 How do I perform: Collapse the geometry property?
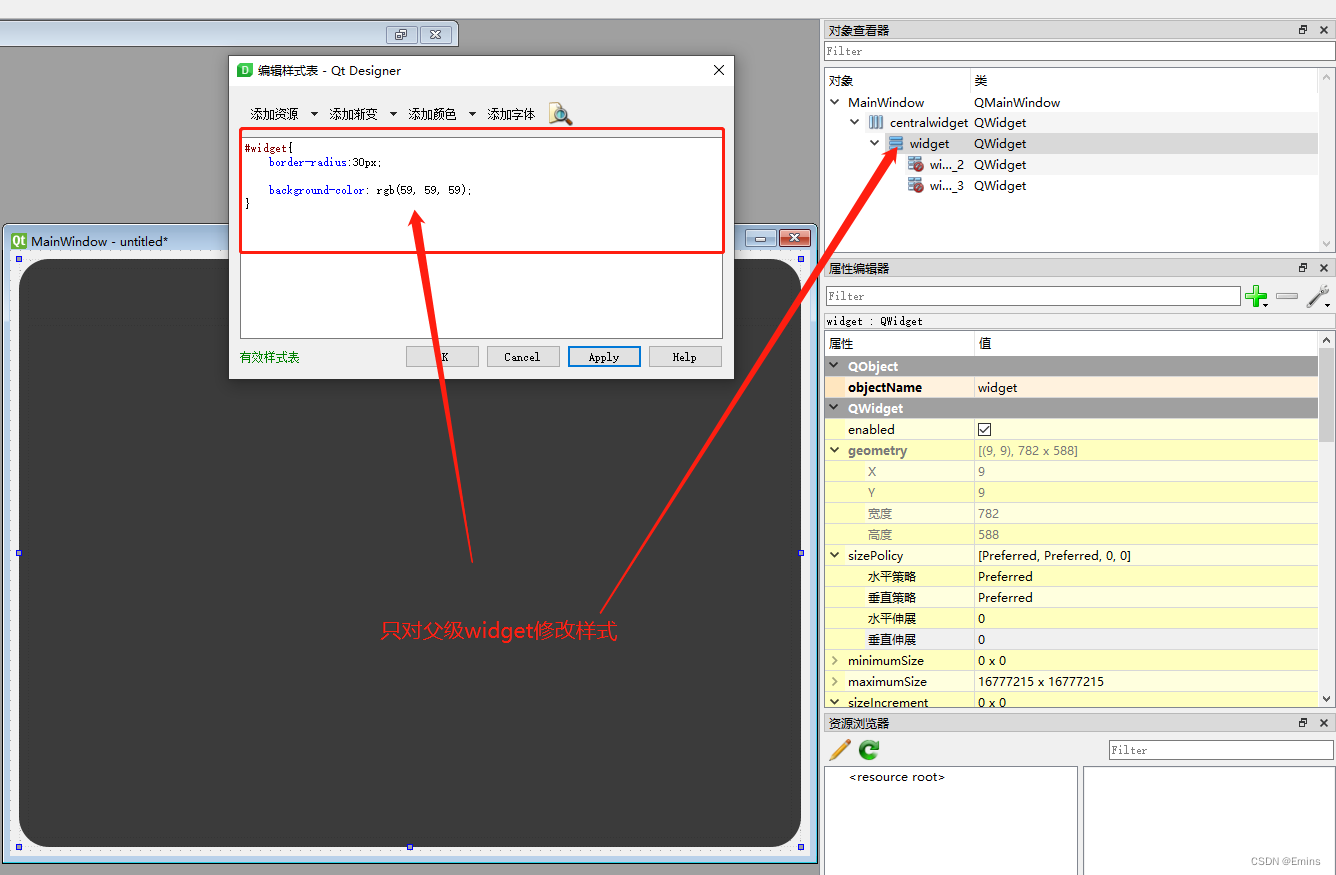[x=835, y=450]
